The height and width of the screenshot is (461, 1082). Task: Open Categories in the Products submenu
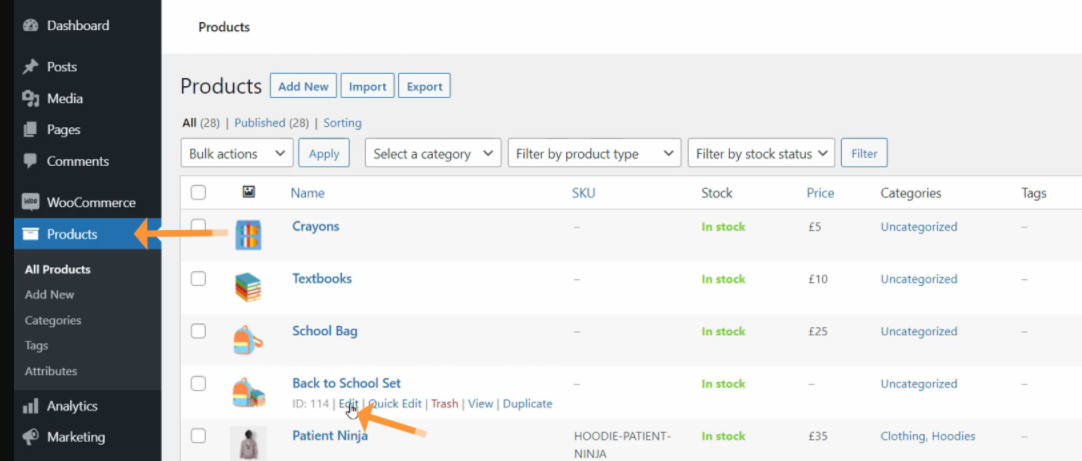(53, 320)
